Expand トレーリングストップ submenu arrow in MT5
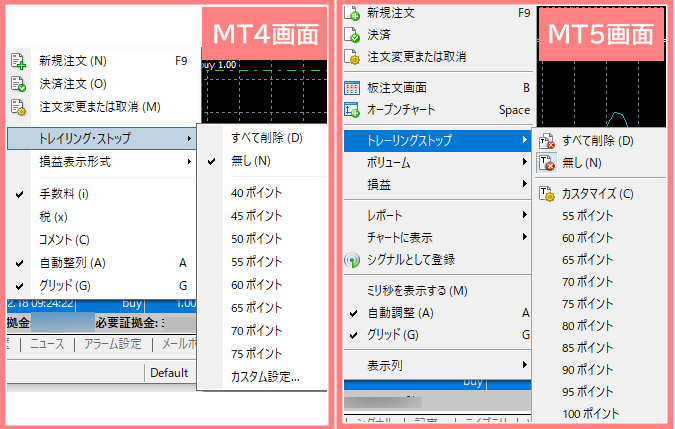Screen dimensions: 675x429 click(x=524, y=140)
